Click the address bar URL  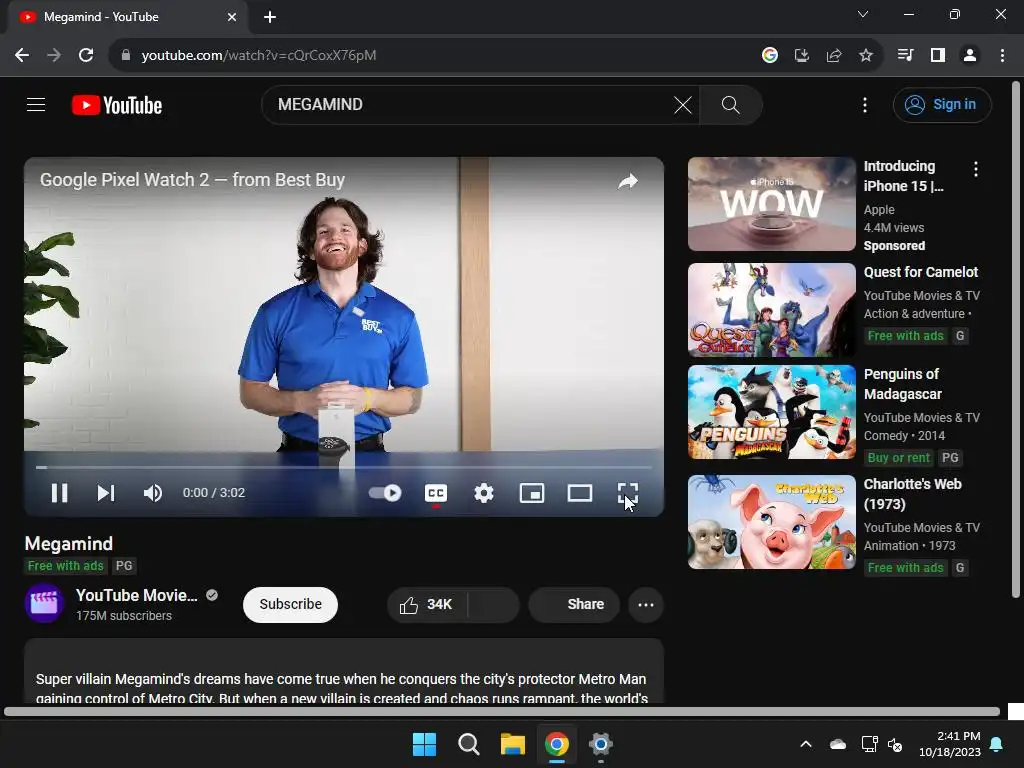(259, 56)
